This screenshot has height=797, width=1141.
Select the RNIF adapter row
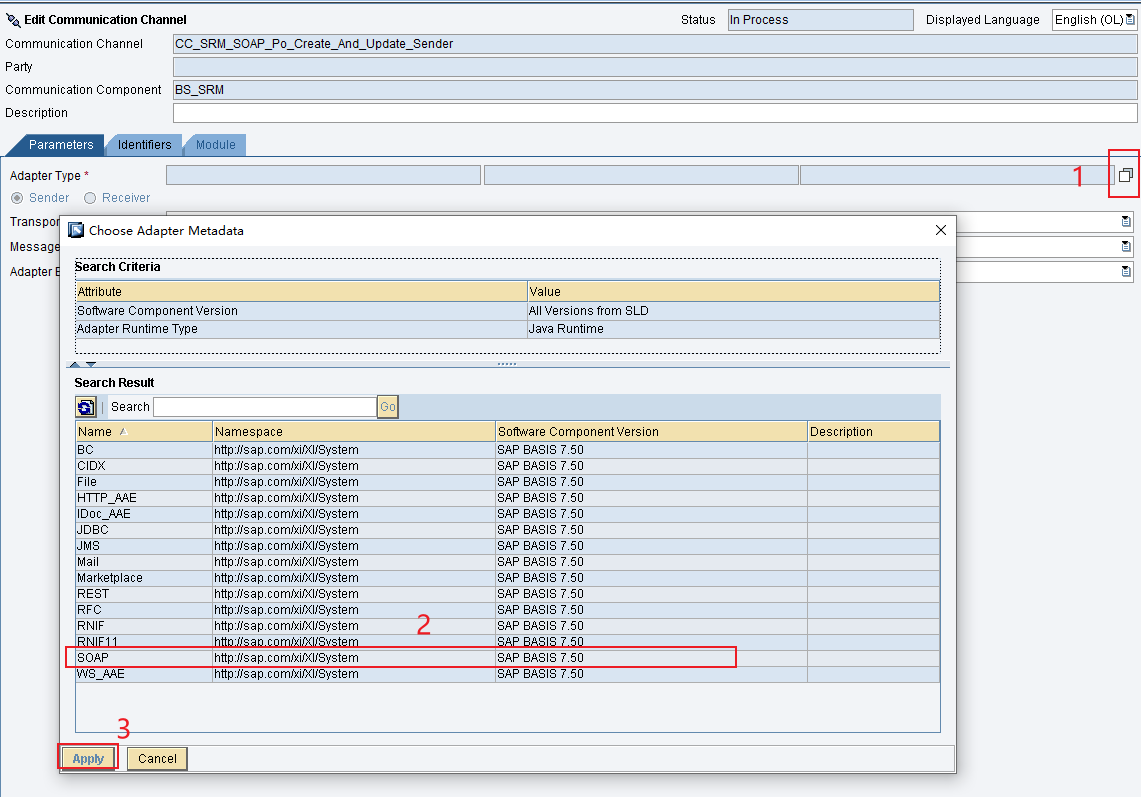pyautogui.click(x=507, y=626)
